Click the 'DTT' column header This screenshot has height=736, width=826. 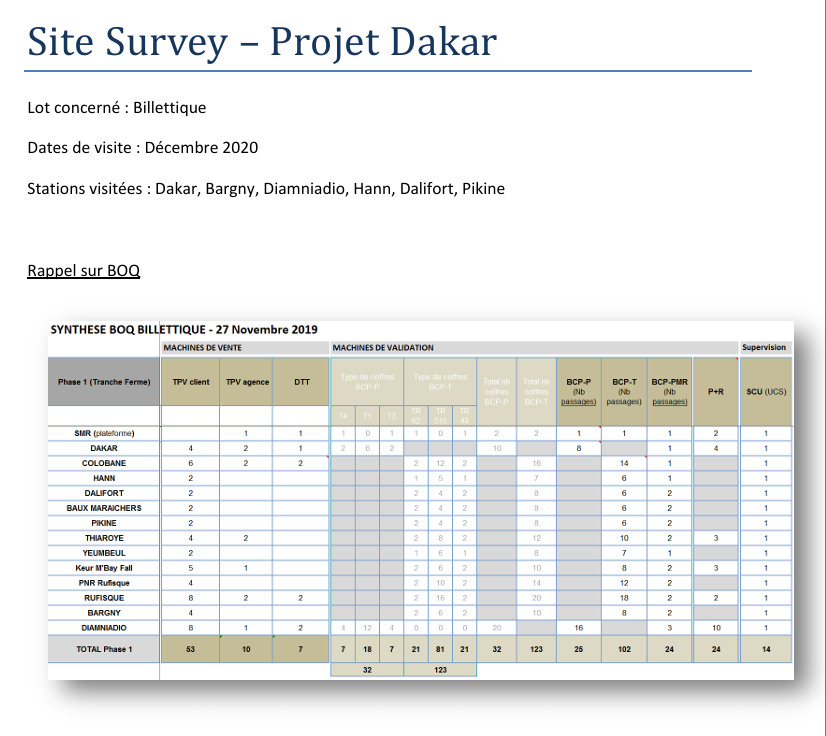pos(301,382)
